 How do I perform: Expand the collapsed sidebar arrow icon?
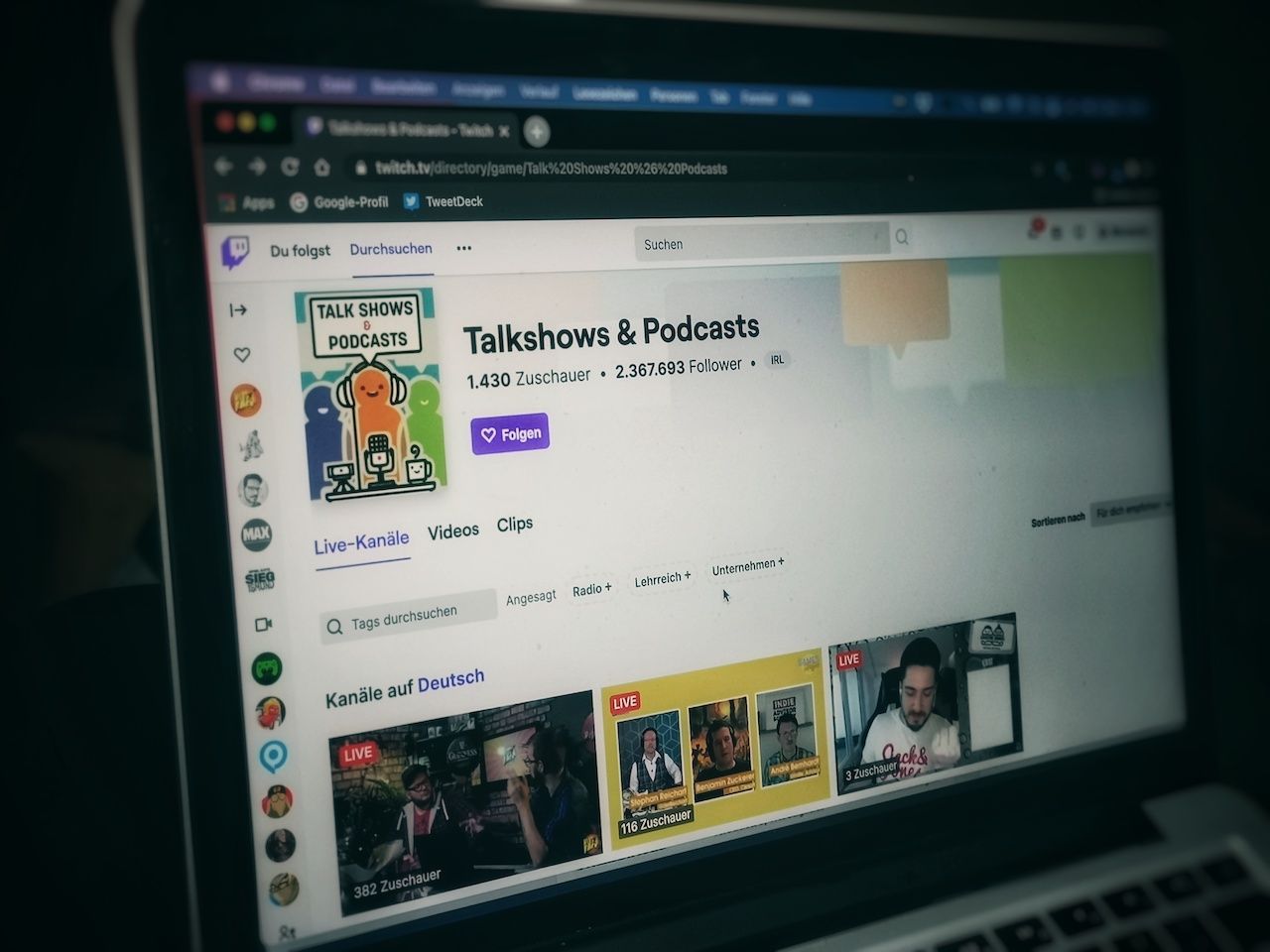click(238, 310)
